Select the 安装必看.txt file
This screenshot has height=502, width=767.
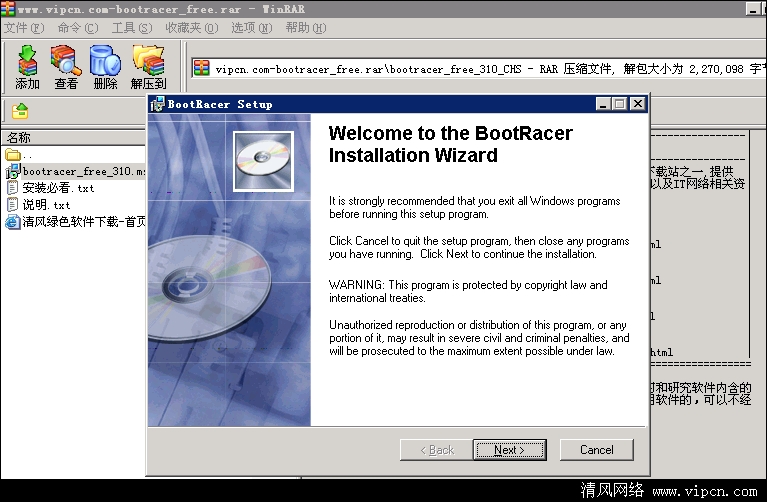[57, 187]
